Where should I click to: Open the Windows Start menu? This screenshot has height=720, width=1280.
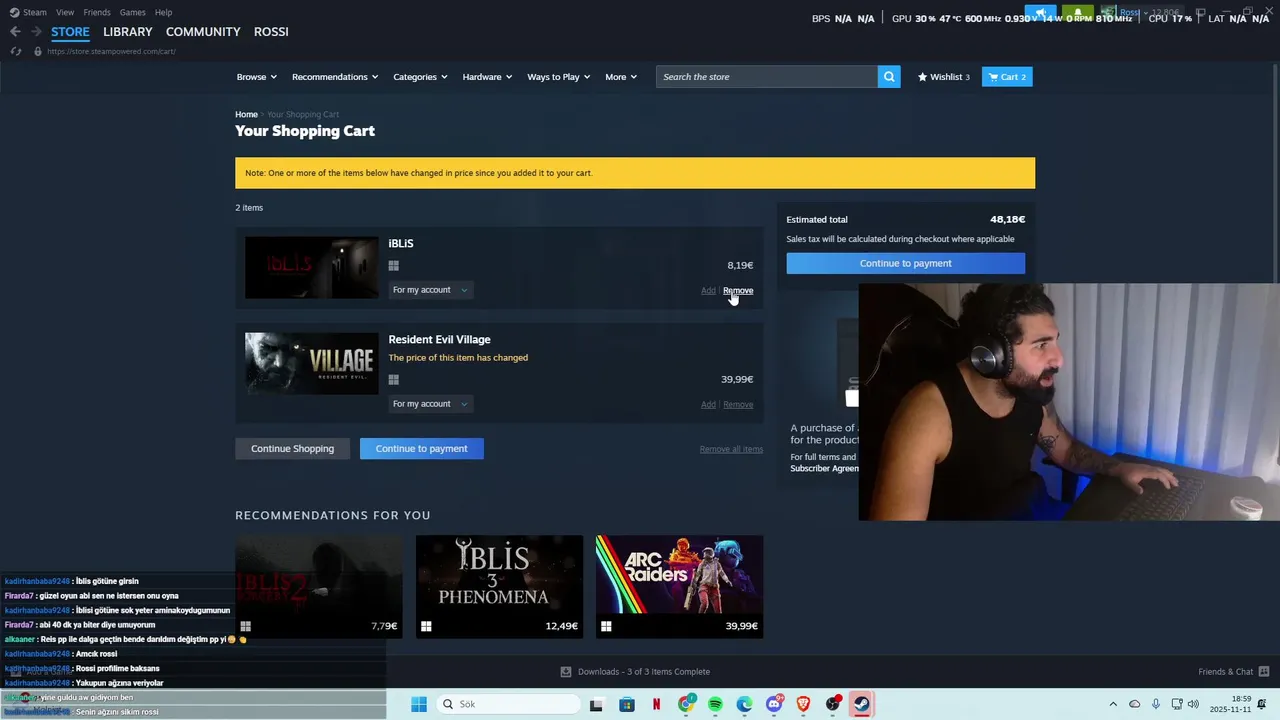point(419,704)
